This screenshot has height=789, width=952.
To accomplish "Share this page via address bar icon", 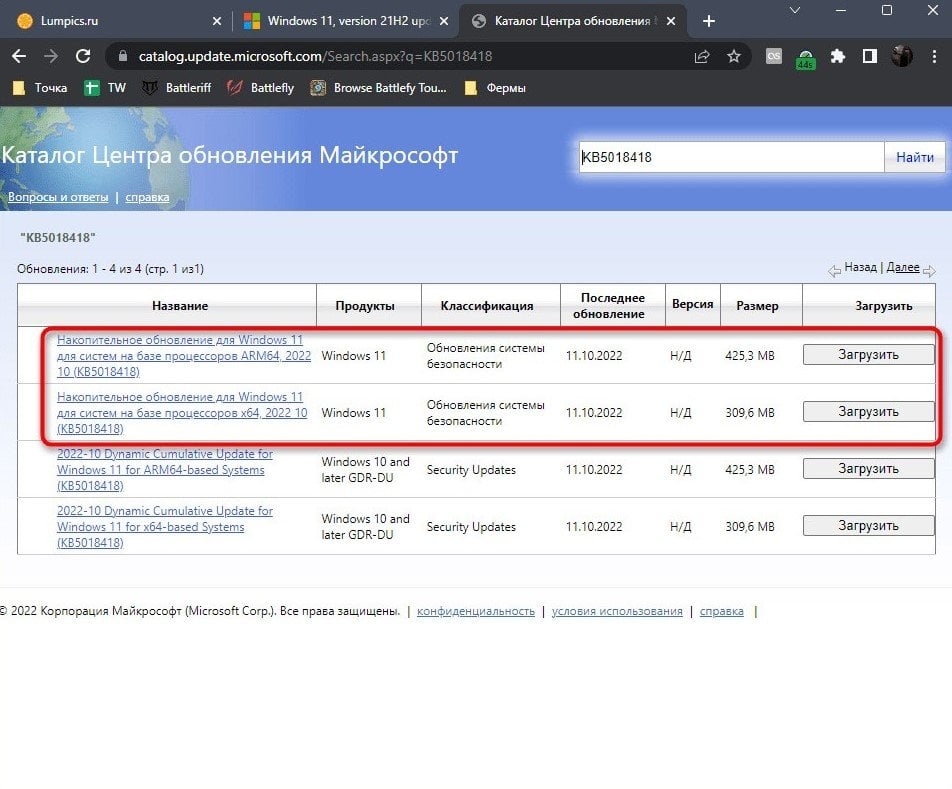I will point(702,56).
